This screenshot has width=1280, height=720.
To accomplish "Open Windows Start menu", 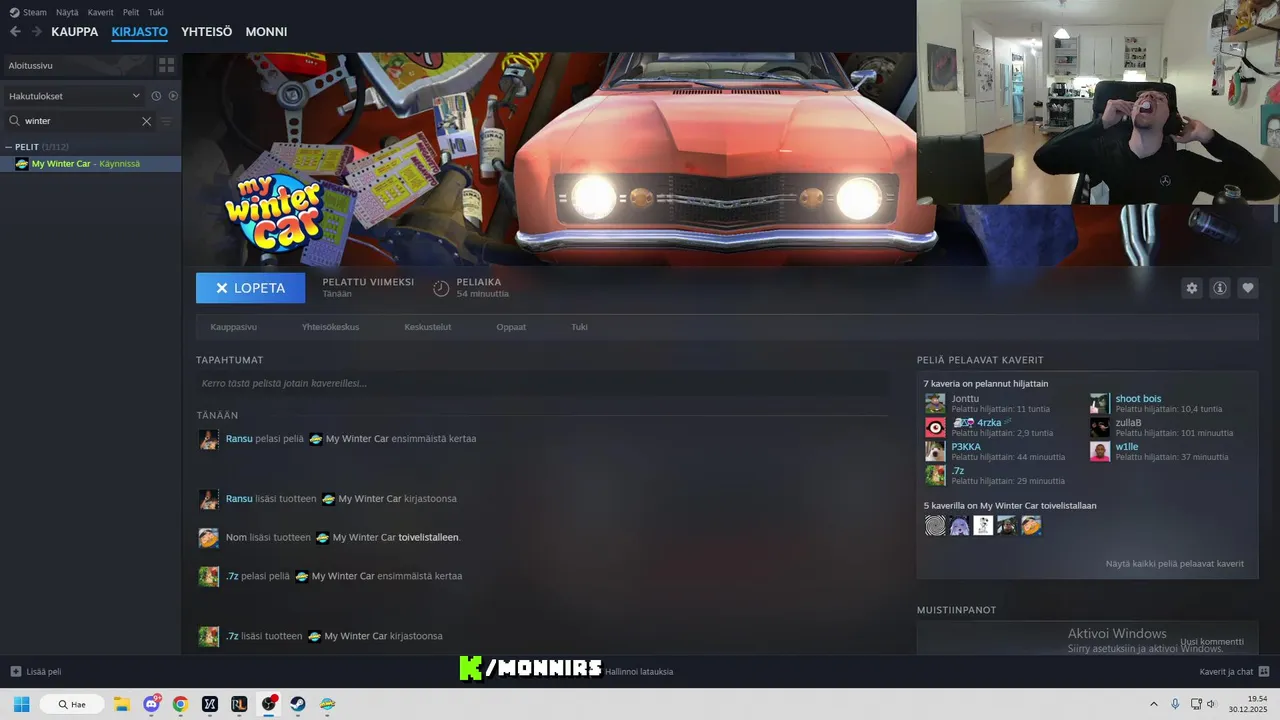I will pyautogui.click(x=21, y=704).
